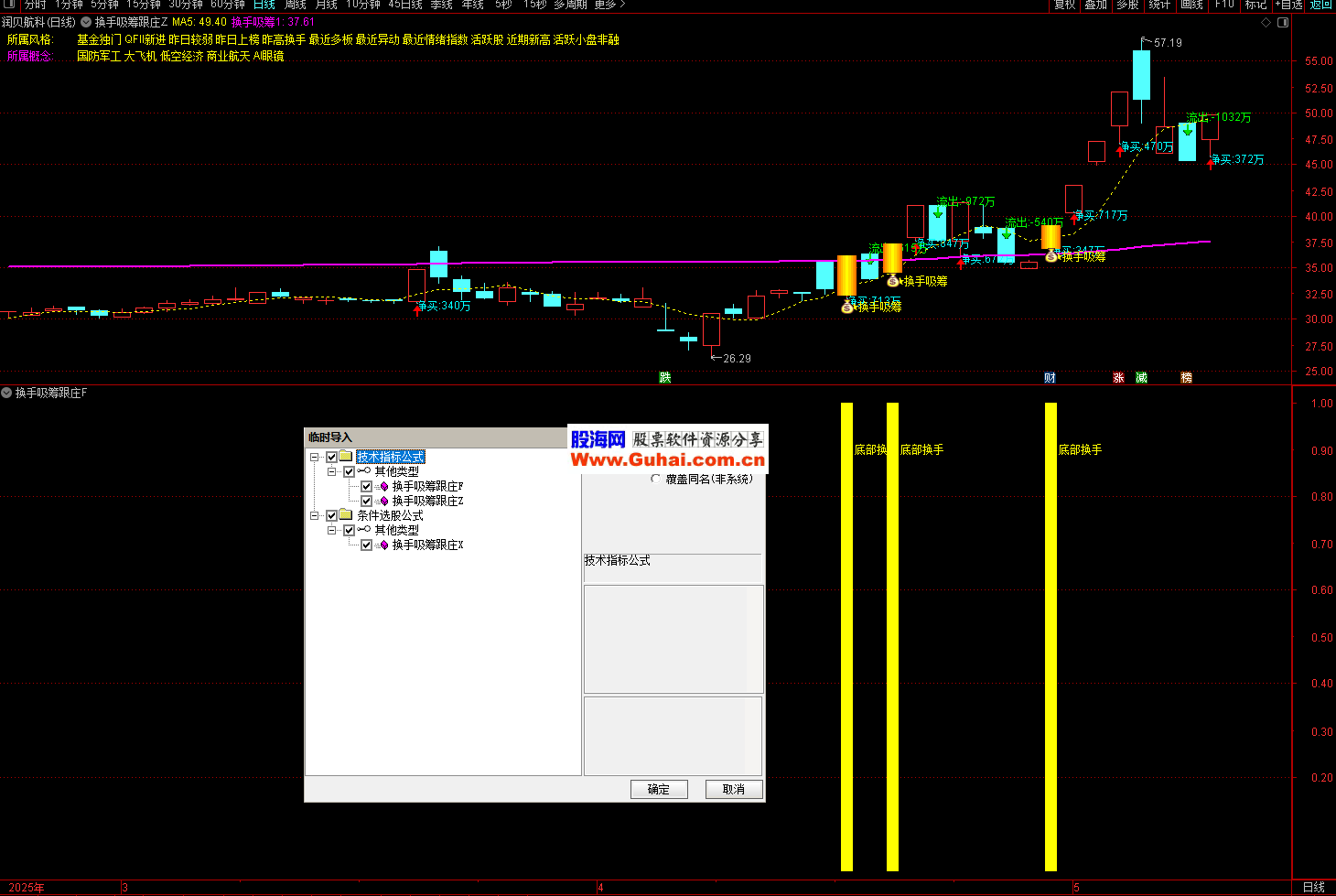This screenshot has height=896, width=1336.
Task: Open the indicator dropdown beside 润贝航科(日线)
Action: click(x=86, y=22)
